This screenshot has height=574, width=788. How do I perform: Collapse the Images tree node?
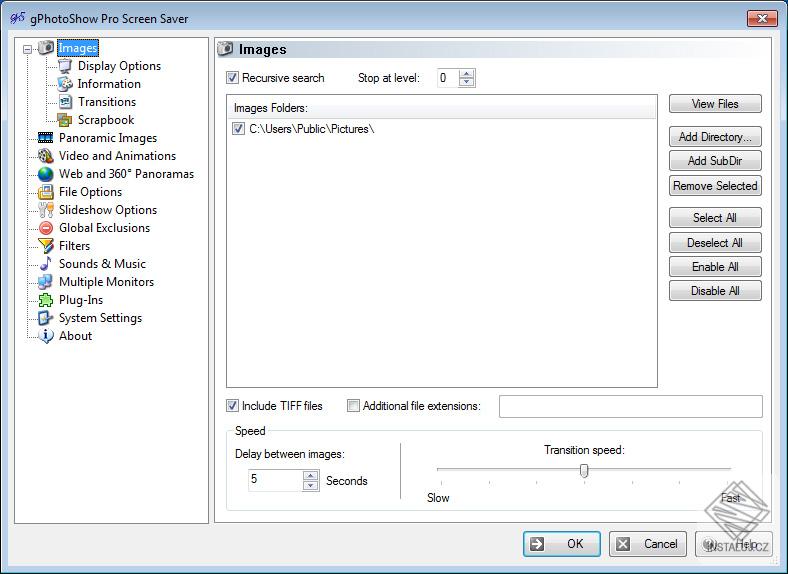28,49
